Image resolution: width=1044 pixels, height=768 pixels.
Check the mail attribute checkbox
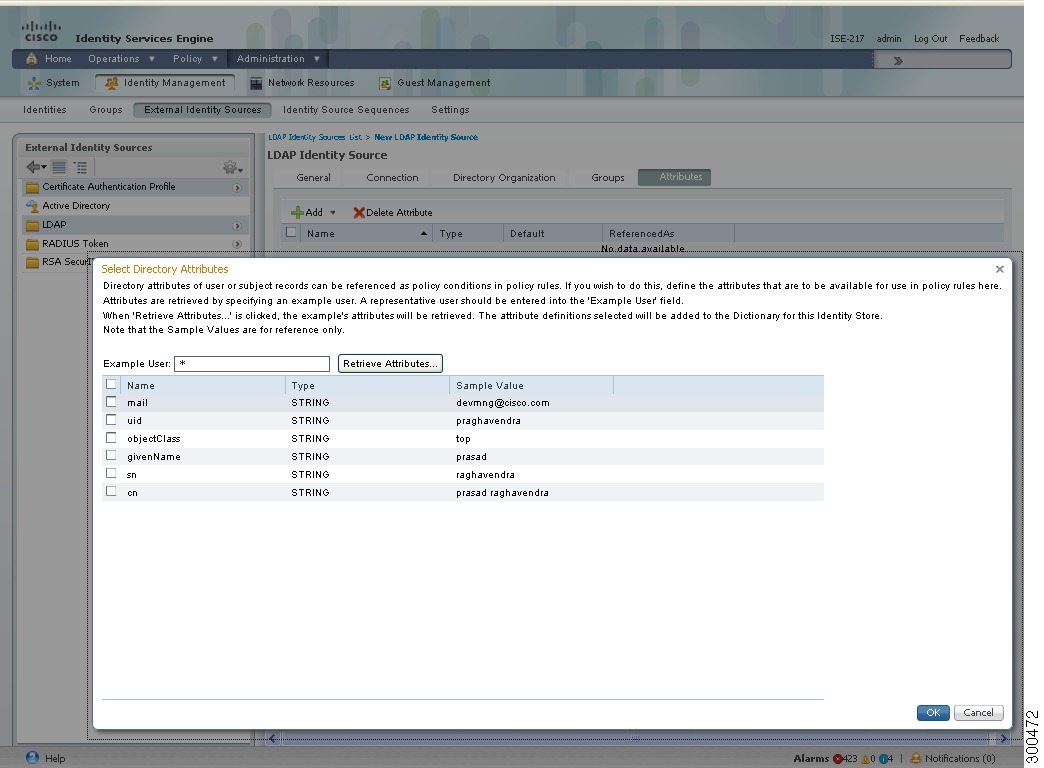click(111, 402)
